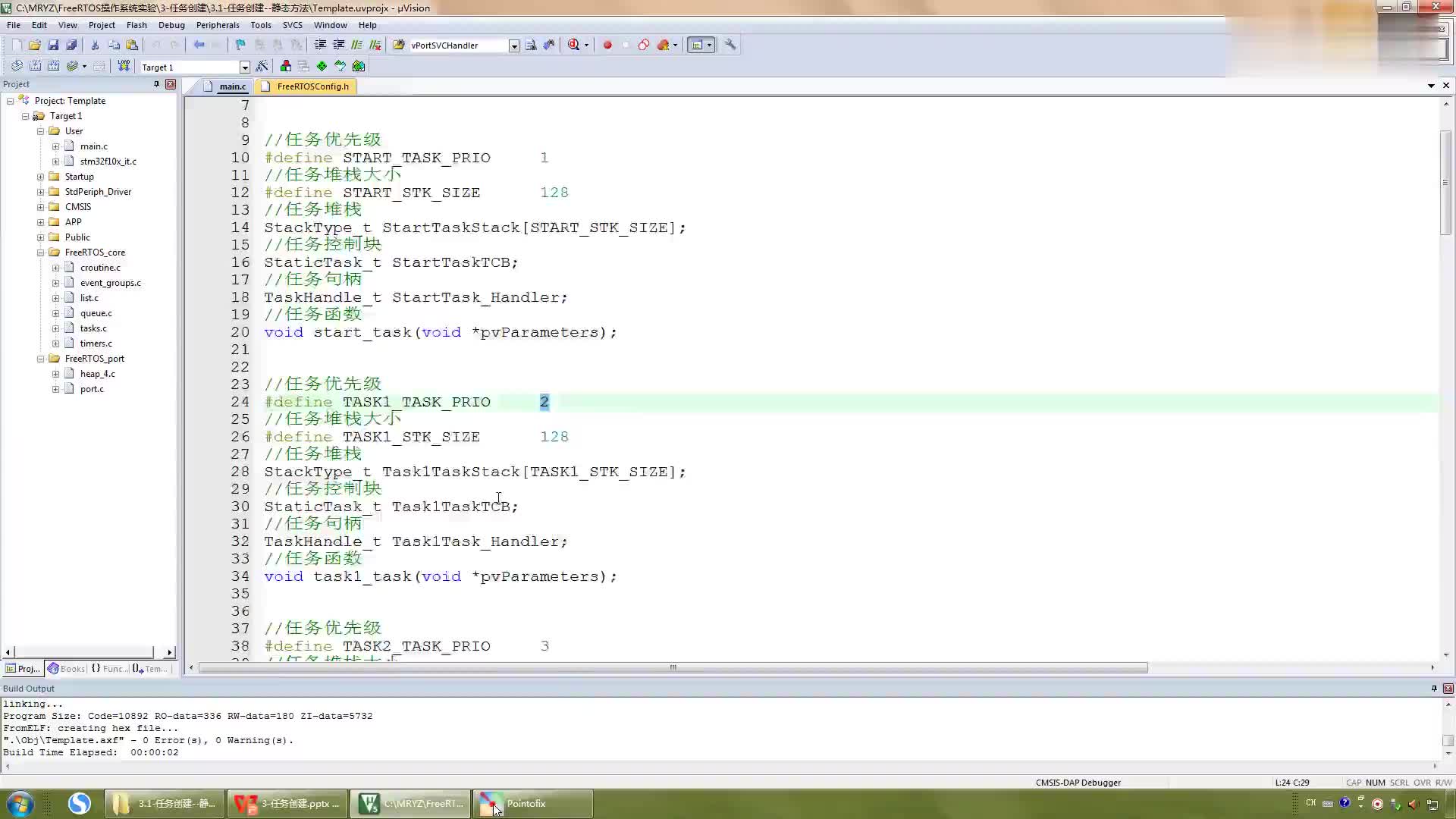
Task: Switch to the Books panel tab
Action: [x=67, y=668]
